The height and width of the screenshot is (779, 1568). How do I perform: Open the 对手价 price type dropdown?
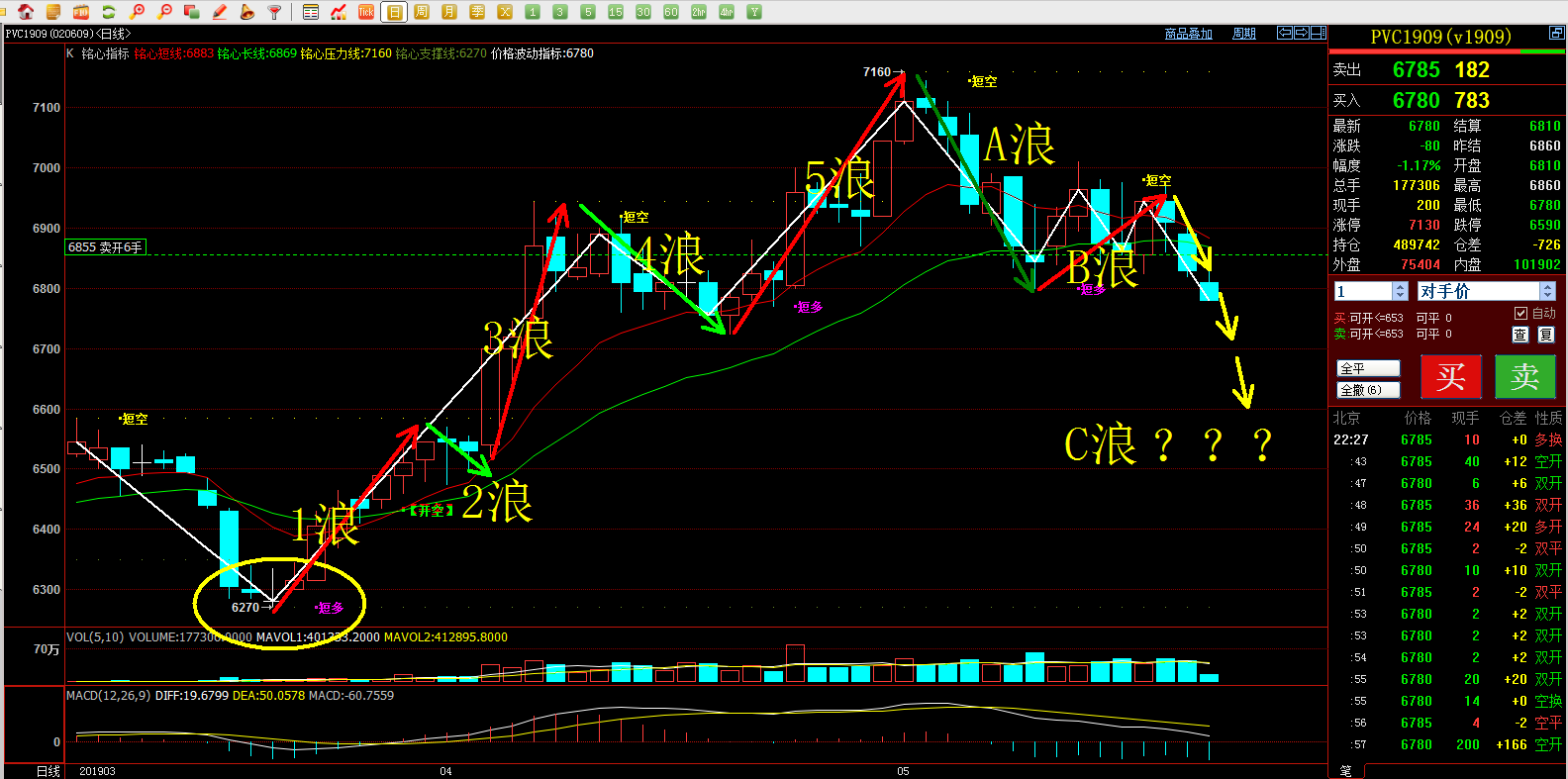(1547, 291)
